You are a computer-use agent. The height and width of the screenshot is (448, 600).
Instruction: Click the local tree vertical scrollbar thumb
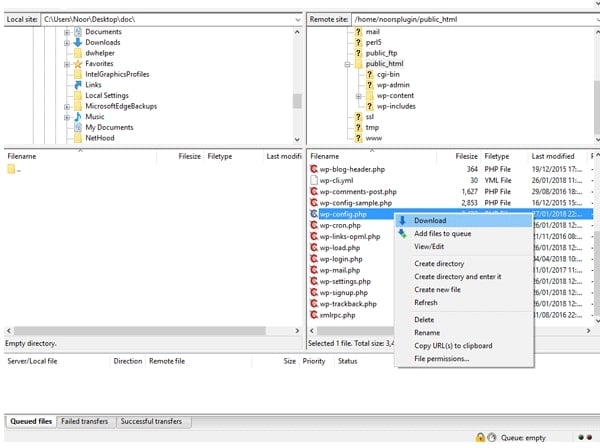click(297, 101)
